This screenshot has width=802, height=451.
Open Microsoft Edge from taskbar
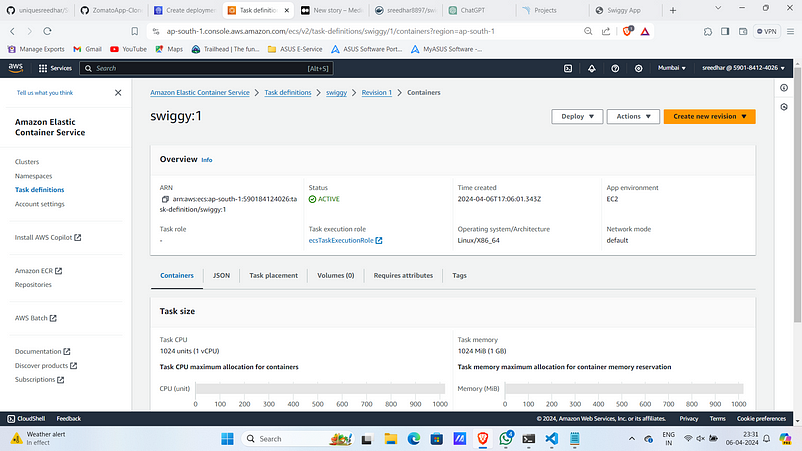413,438
